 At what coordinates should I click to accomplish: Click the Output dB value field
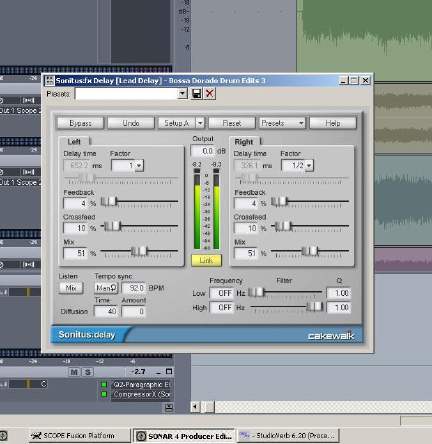pyautogui.click(x=203, y=151)
